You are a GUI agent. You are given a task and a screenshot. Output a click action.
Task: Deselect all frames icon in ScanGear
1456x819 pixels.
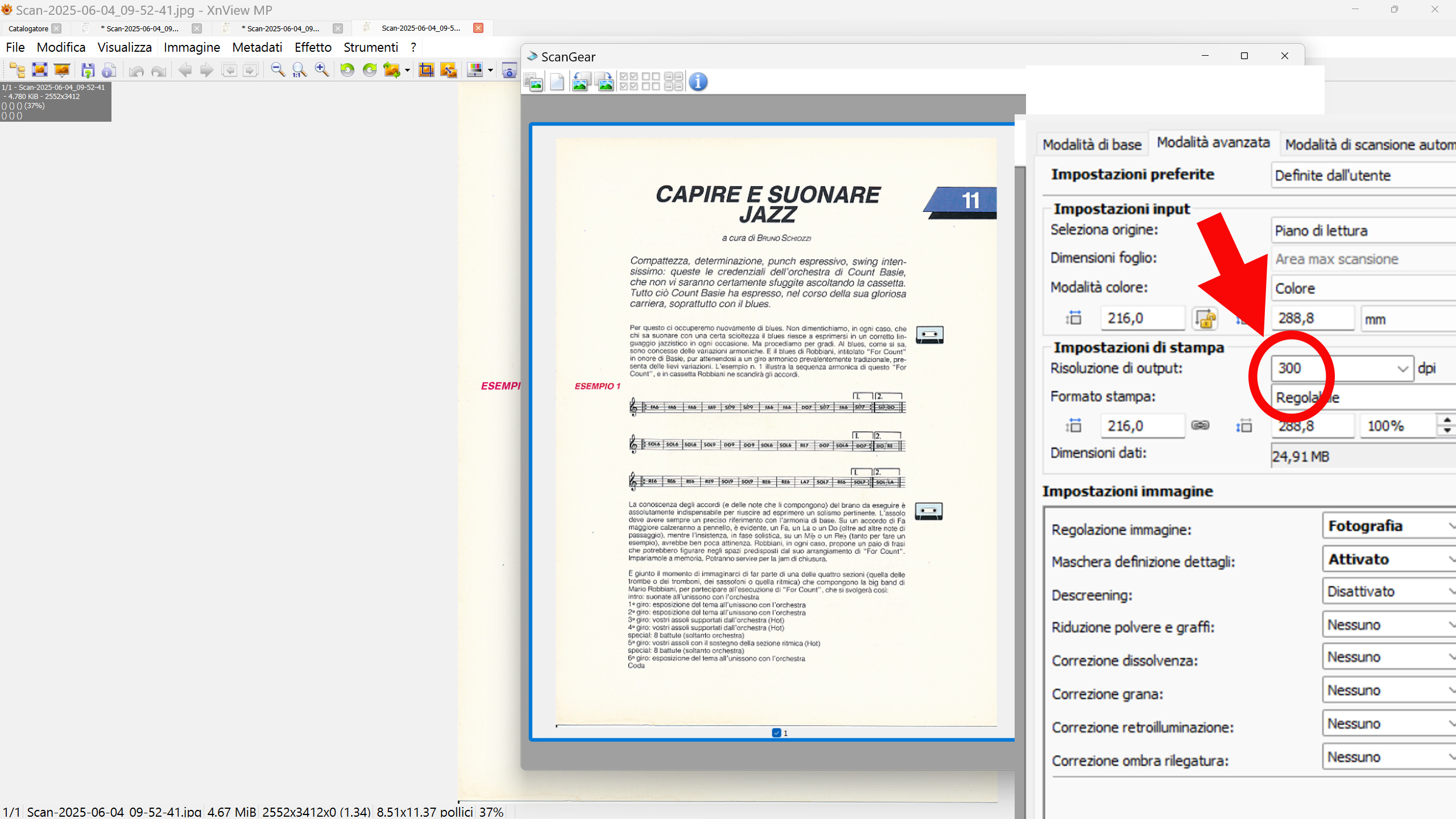click(x=651, y=81)
